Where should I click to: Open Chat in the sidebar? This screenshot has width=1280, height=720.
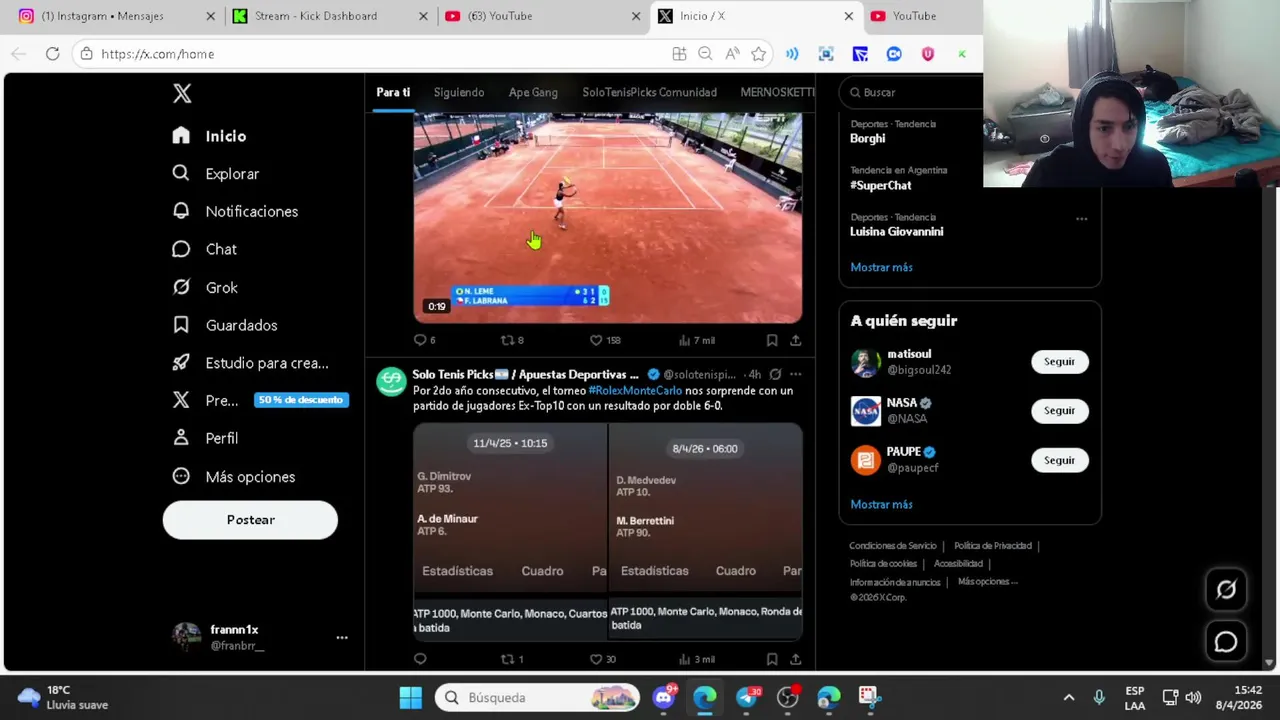[204, 249]
